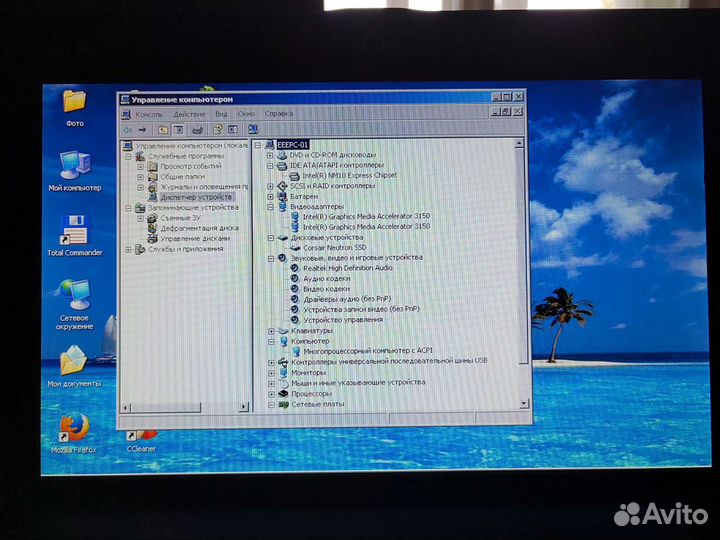Select Многопроцессорный компьютер с ACPI entry
The image size is (720, 540).
368,351
